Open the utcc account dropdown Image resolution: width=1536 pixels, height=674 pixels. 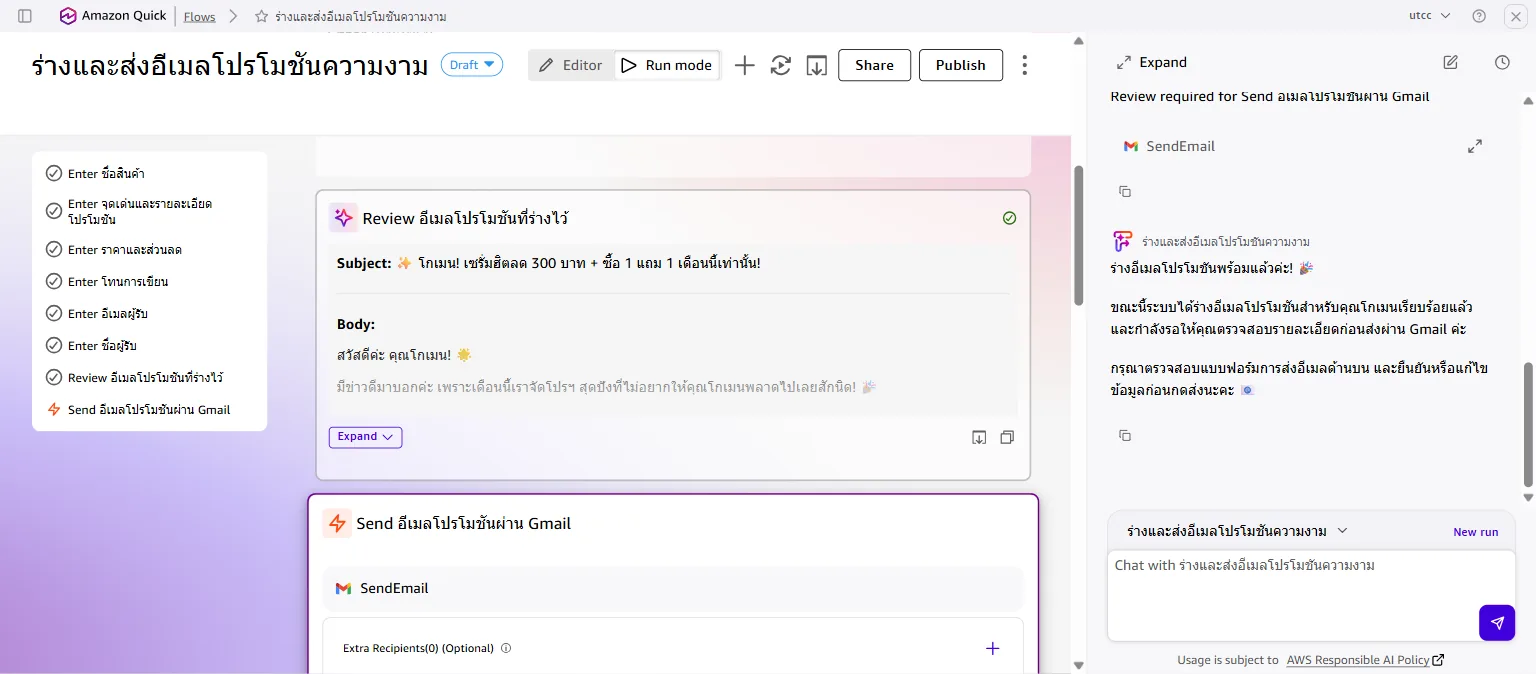[x=1429, y=16]
